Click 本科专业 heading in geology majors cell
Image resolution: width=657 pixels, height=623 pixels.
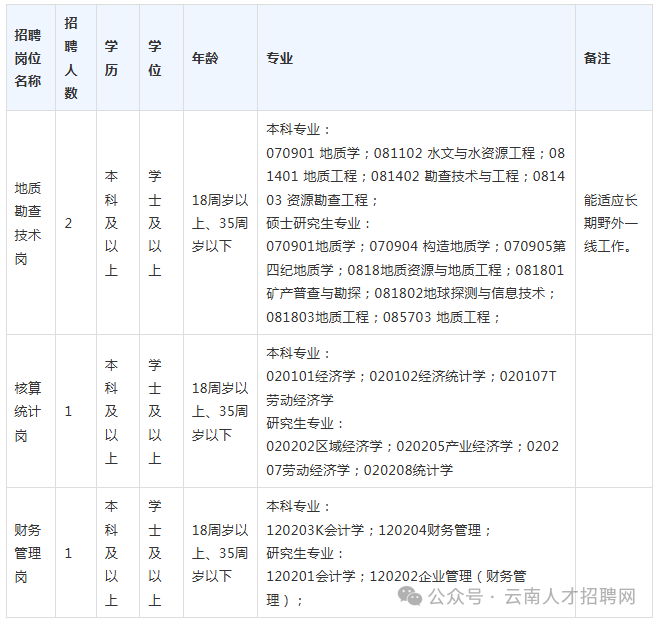[x=298, y=129]
